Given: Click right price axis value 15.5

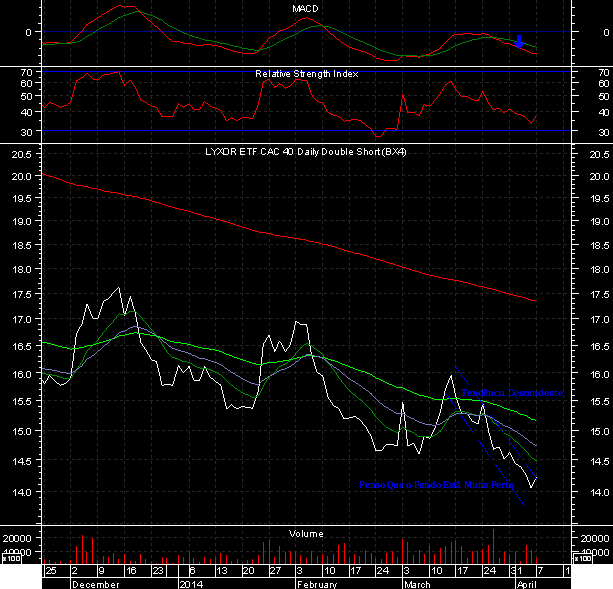Looking at the screenshot, I should (x=599, y=401).
